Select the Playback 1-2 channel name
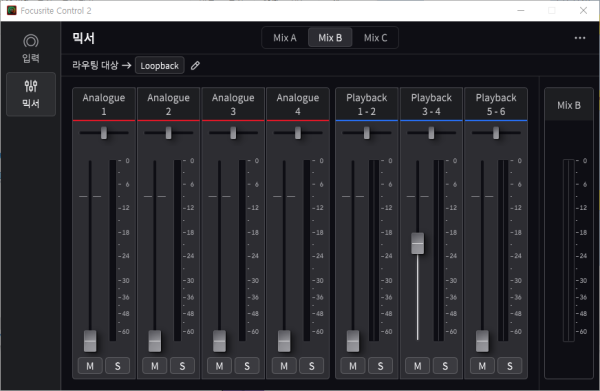600x391 pixels. [367, 104]
